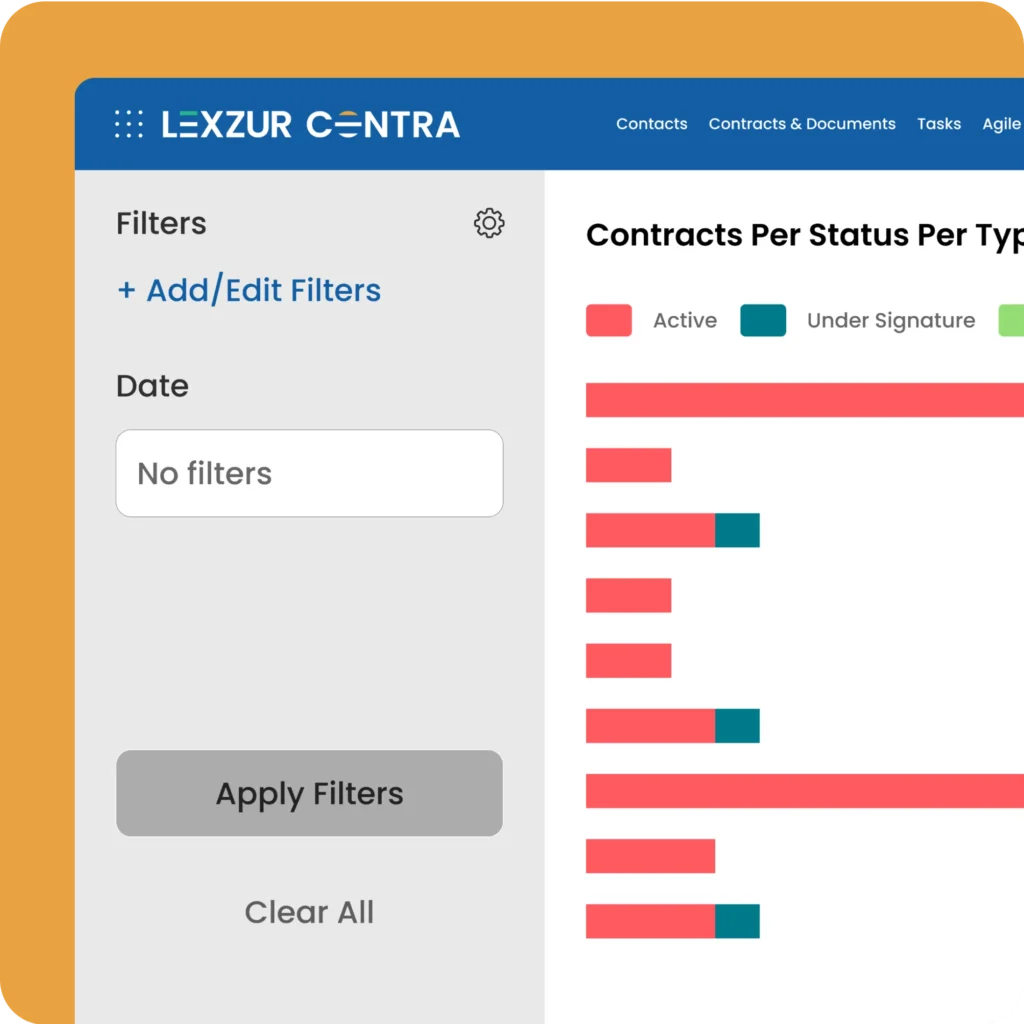Expand the Filters panel options
This screenshot has height=1024, width=1024.
tap(161, 223)
